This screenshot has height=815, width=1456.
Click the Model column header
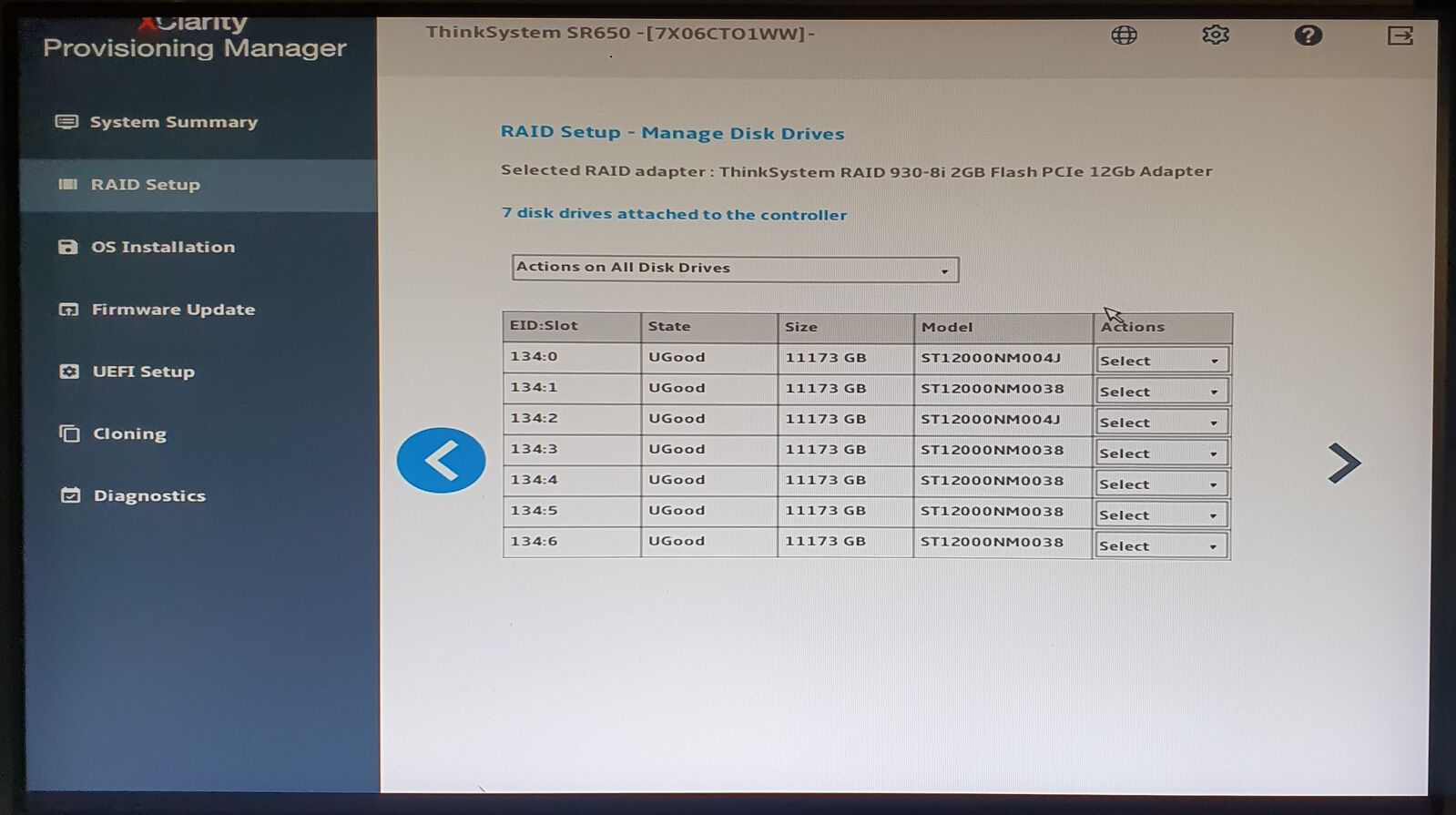point(1003,328)
